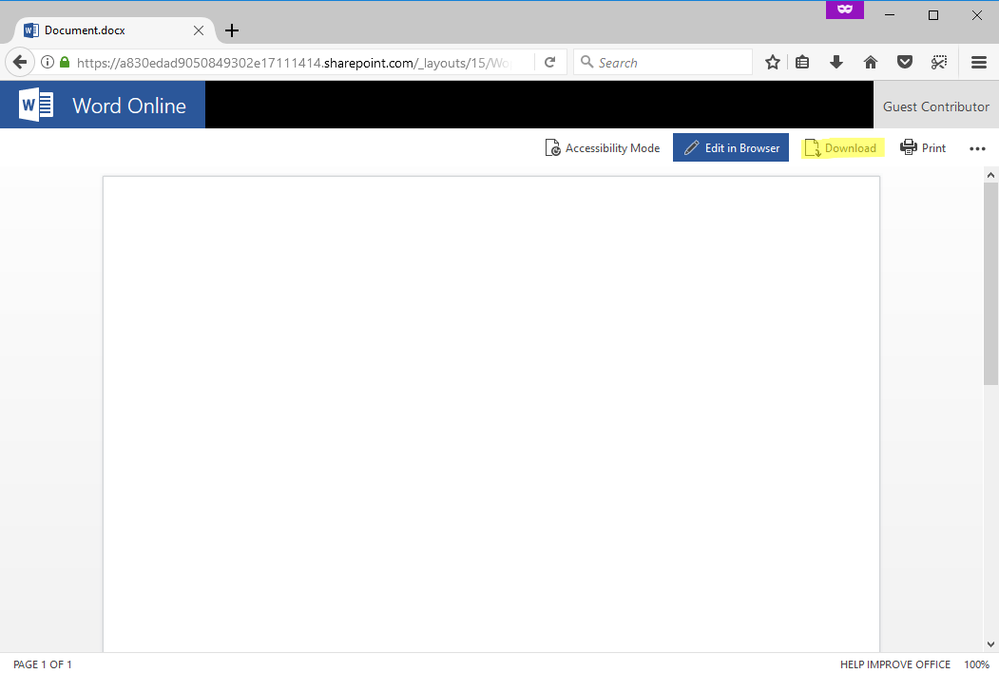
Task: Click the PAGE 1 OF 1 indicator
Action: (x=43, y=664)
